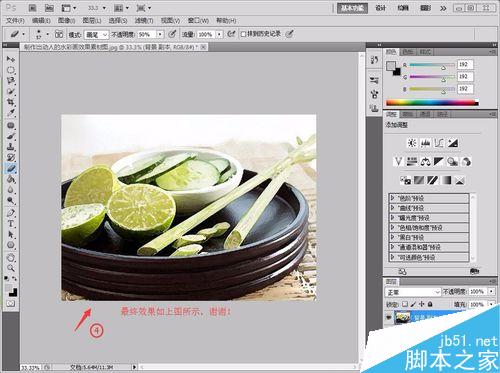500x373 pixels.
Task: Select the Blur tool
Action: [11, 190]
